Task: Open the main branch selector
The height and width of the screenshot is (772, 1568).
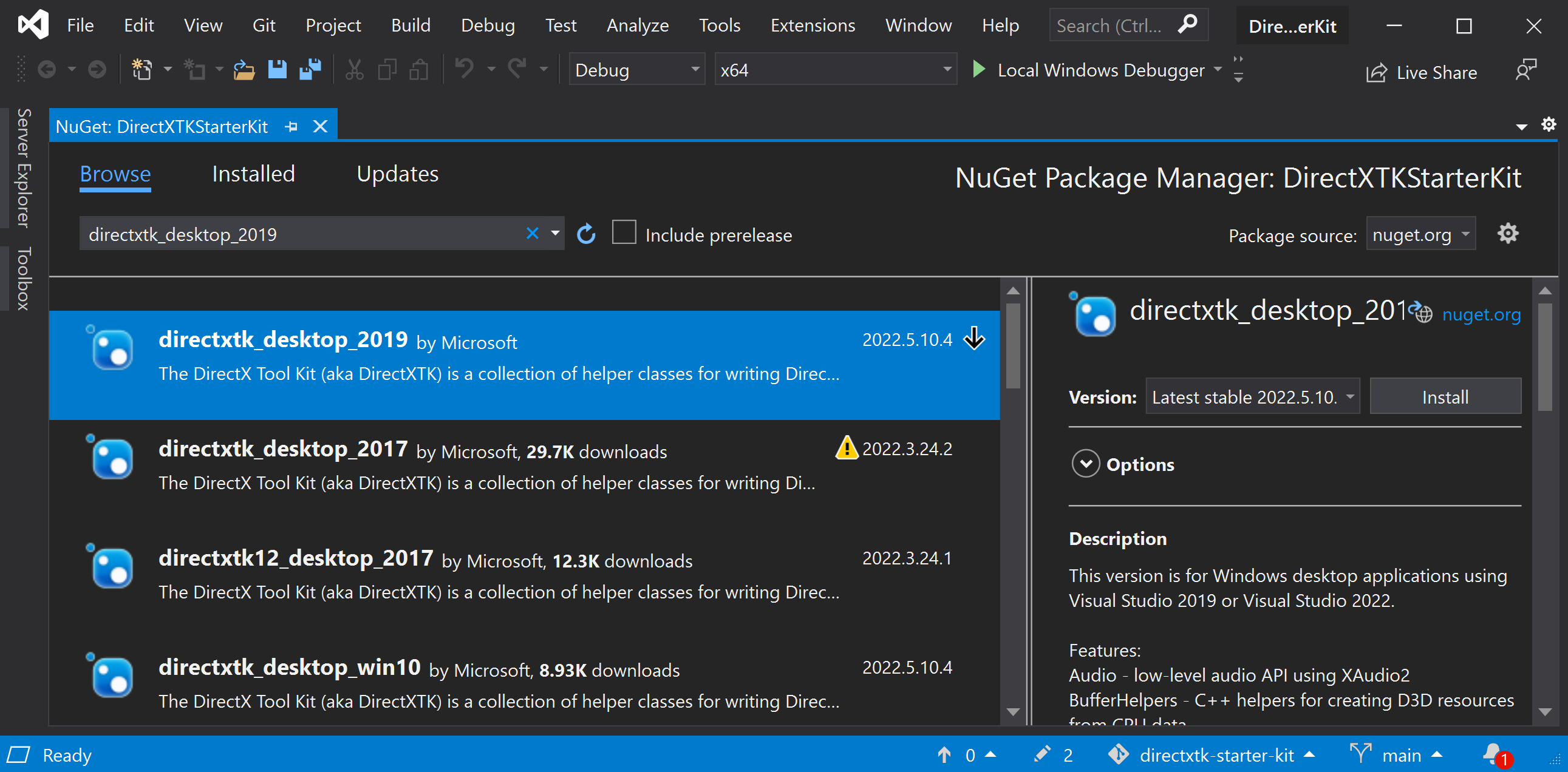Action: click(1396, 755)
